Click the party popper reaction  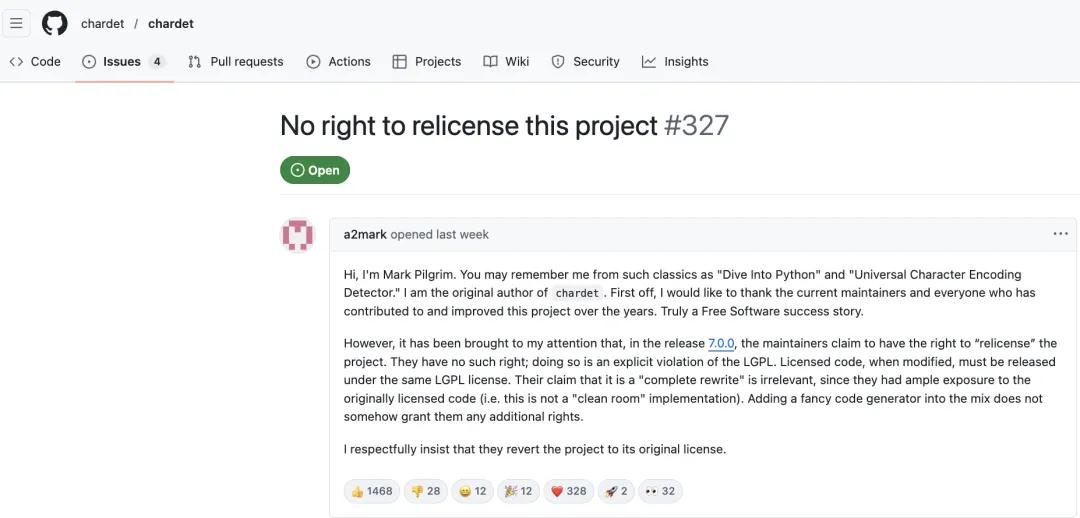click(x=518, y=491)
